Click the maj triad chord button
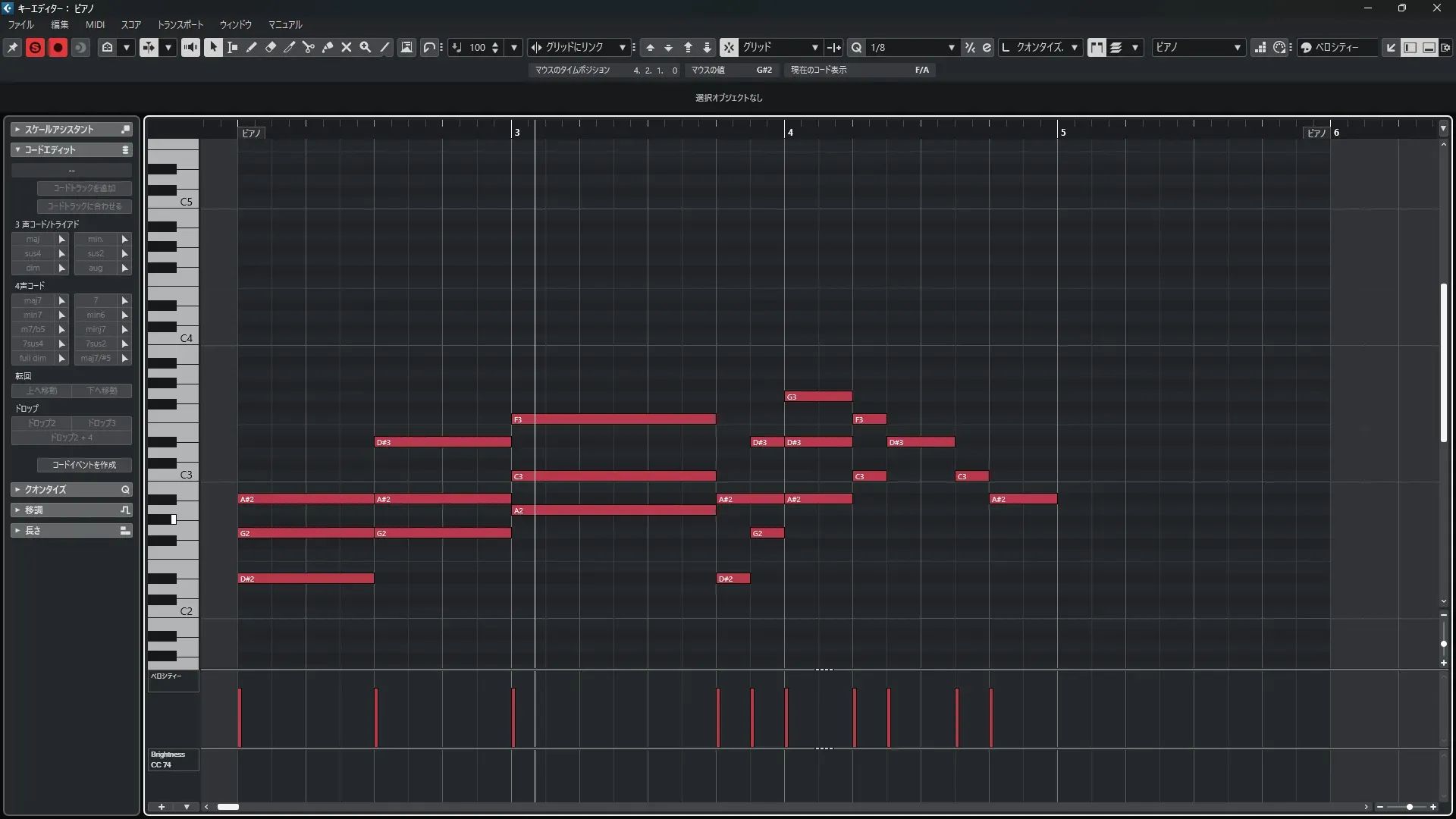1456x819 pixels. point(33,239)
